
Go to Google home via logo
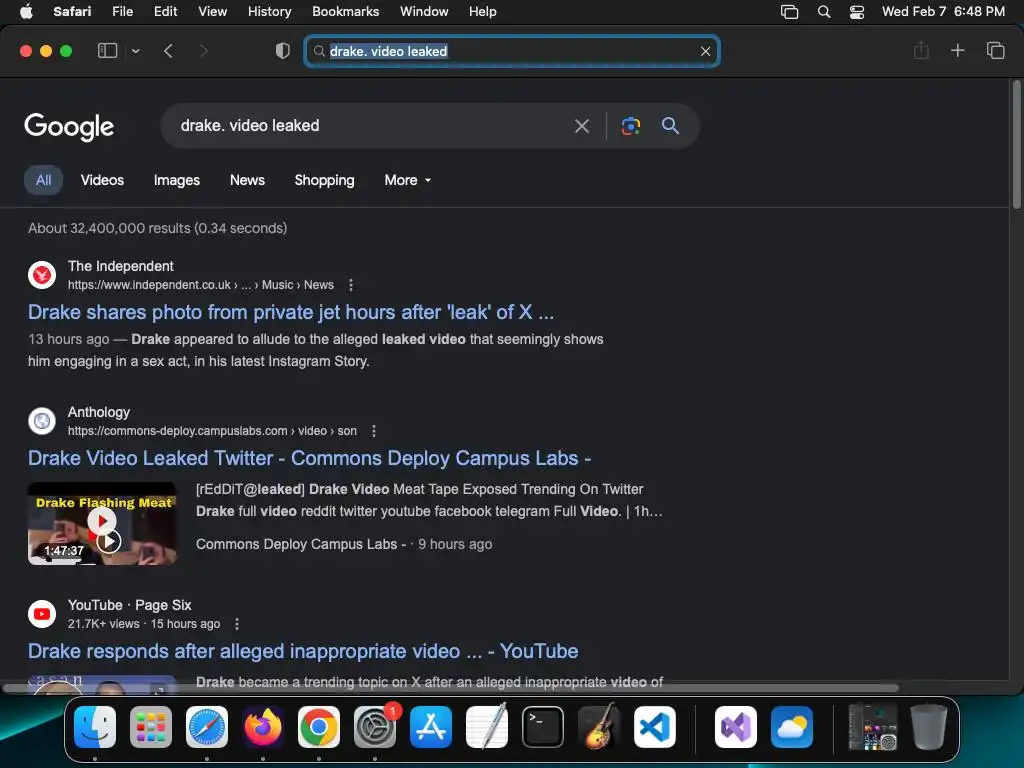point(69,127)
